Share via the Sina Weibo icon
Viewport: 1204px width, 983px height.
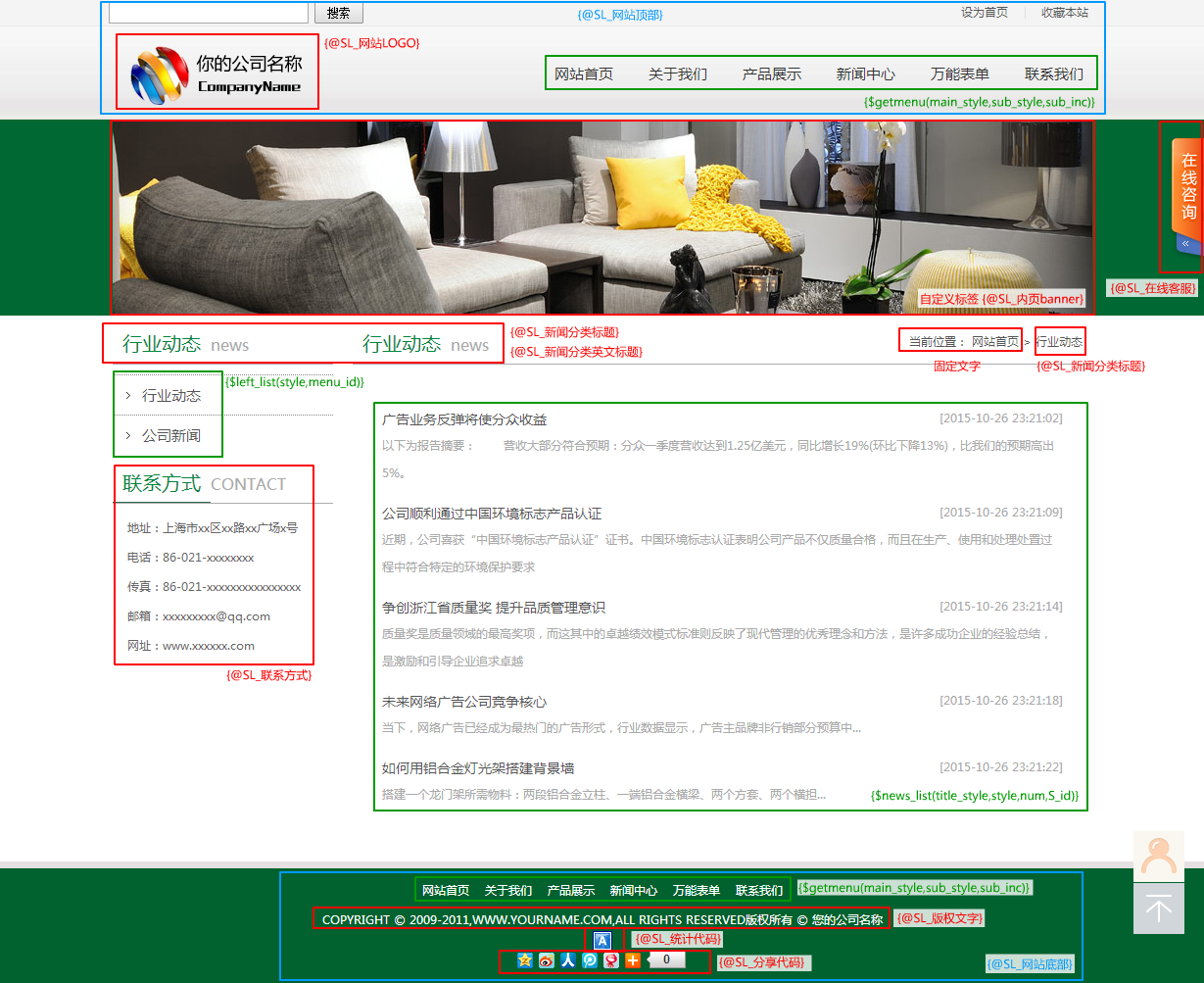click(x=547, y=960)
